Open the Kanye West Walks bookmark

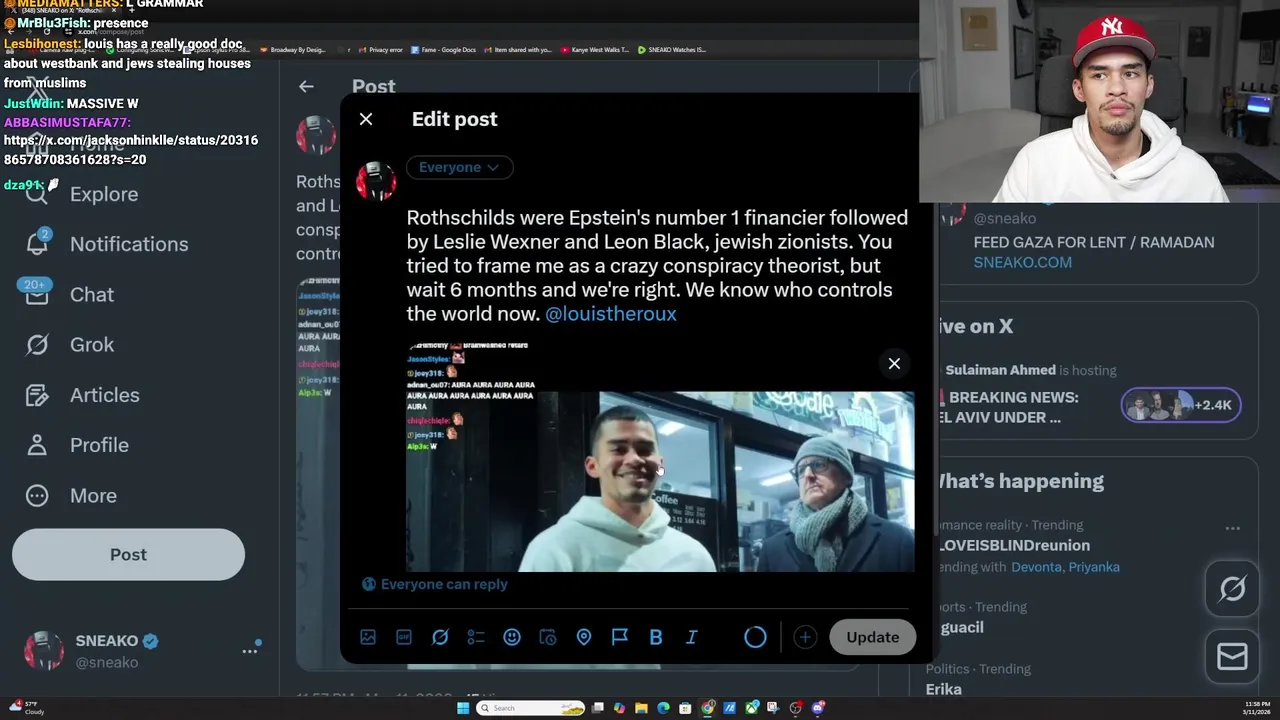coord(595,49)
